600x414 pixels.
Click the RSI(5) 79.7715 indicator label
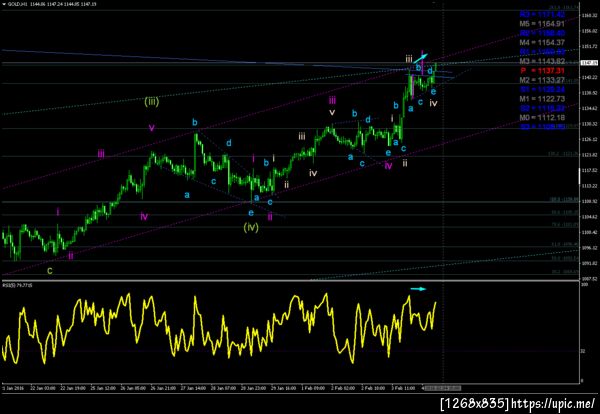18,285
